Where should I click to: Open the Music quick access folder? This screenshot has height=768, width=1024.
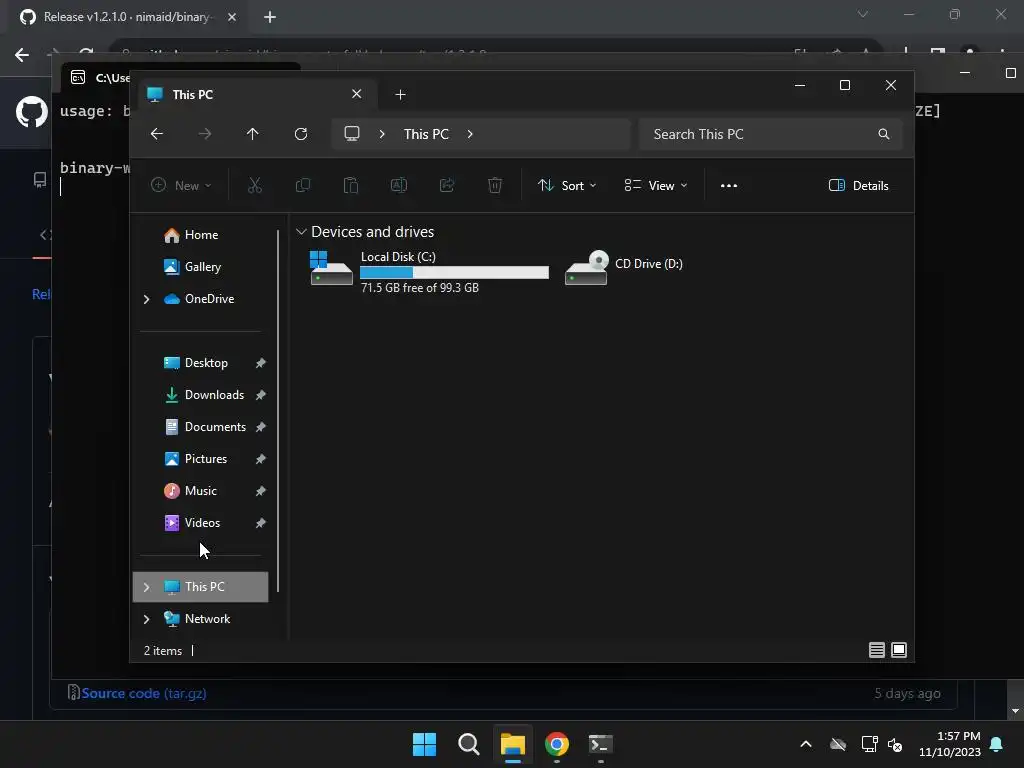[x=200, y=491]
